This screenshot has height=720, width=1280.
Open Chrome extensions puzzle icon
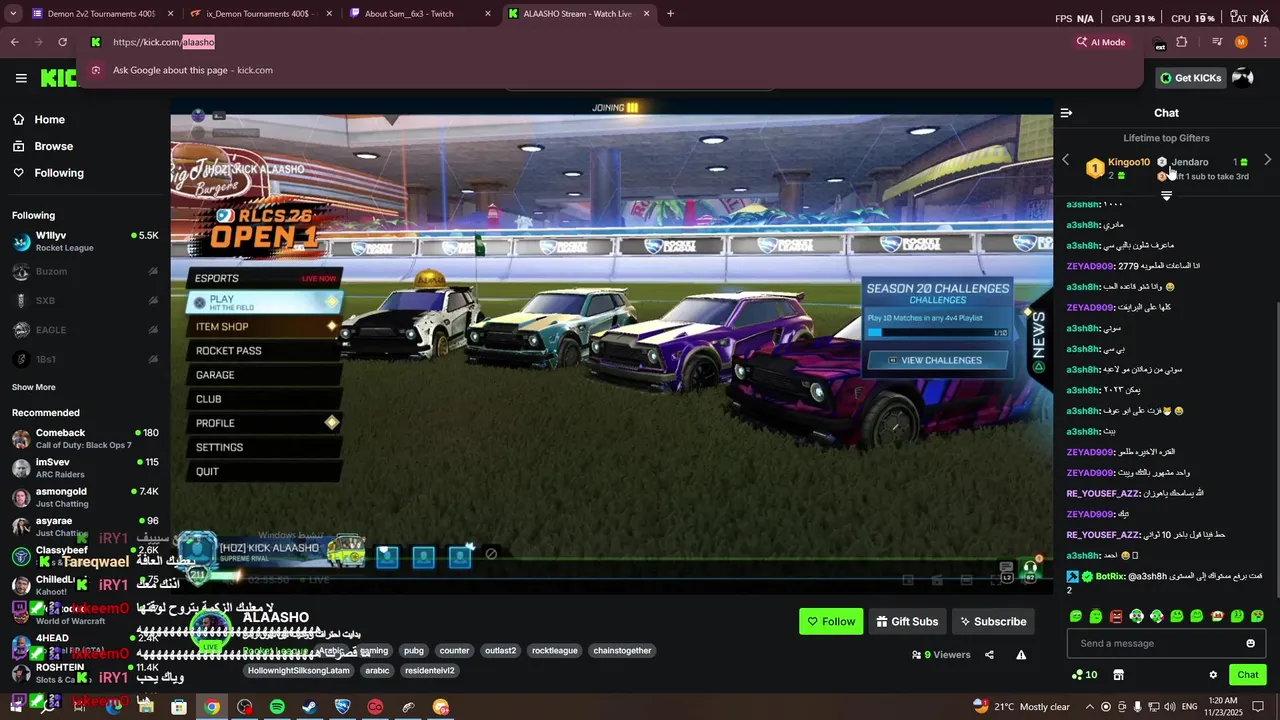[x=1182, y=42]
